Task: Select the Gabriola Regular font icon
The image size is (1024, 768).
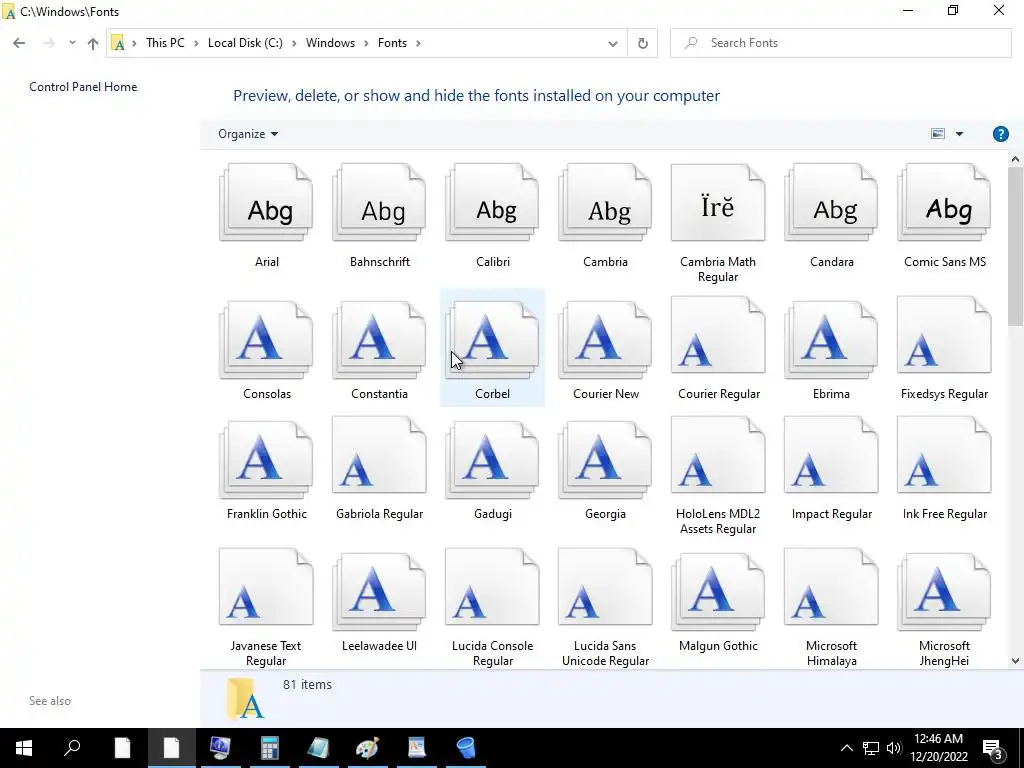Action: (x=379, y=456)
